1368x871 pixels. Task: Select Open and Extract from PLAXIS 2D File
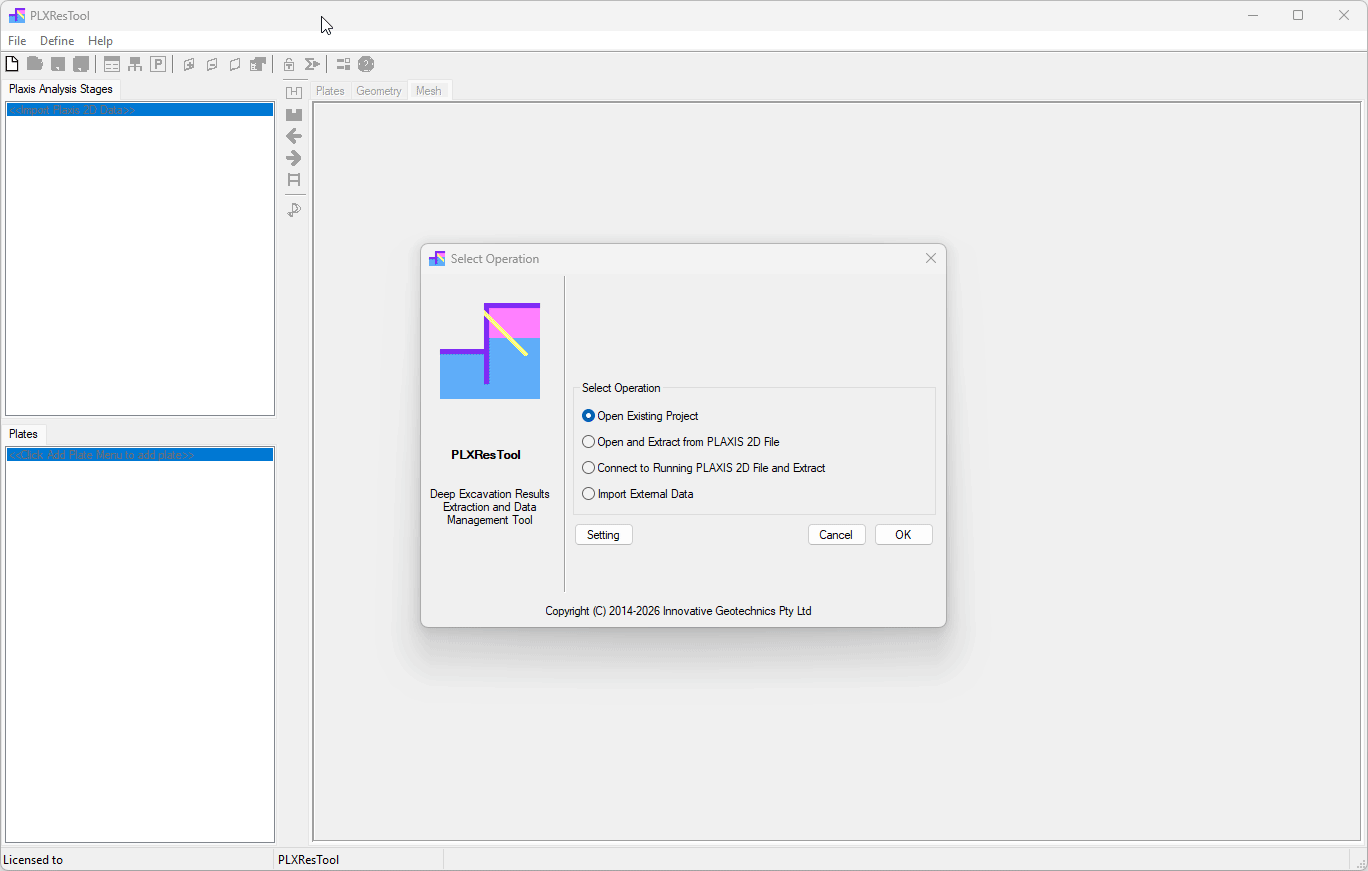point(680,442)
